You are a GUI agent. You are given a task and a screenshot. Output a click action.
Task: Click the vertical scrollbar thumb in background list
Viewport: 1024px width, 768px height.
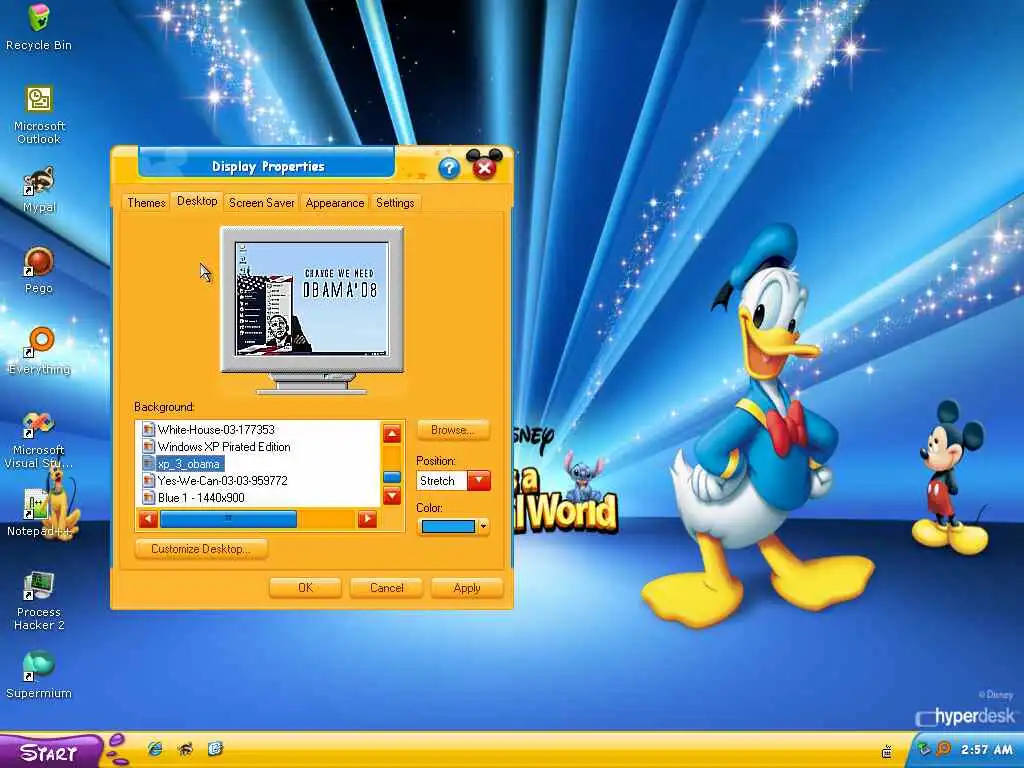[392, 477]
